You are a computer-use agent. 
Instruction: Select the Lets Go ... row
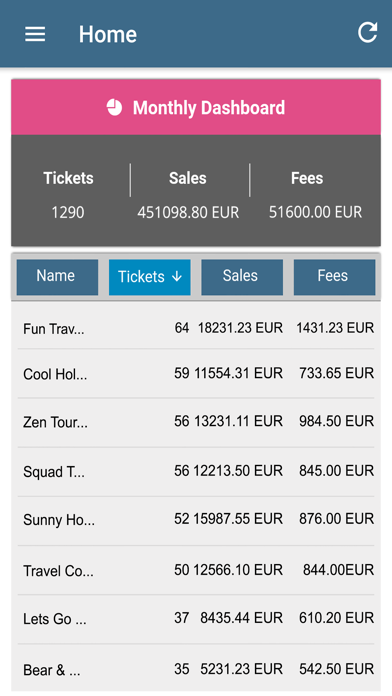coord(196,618)
